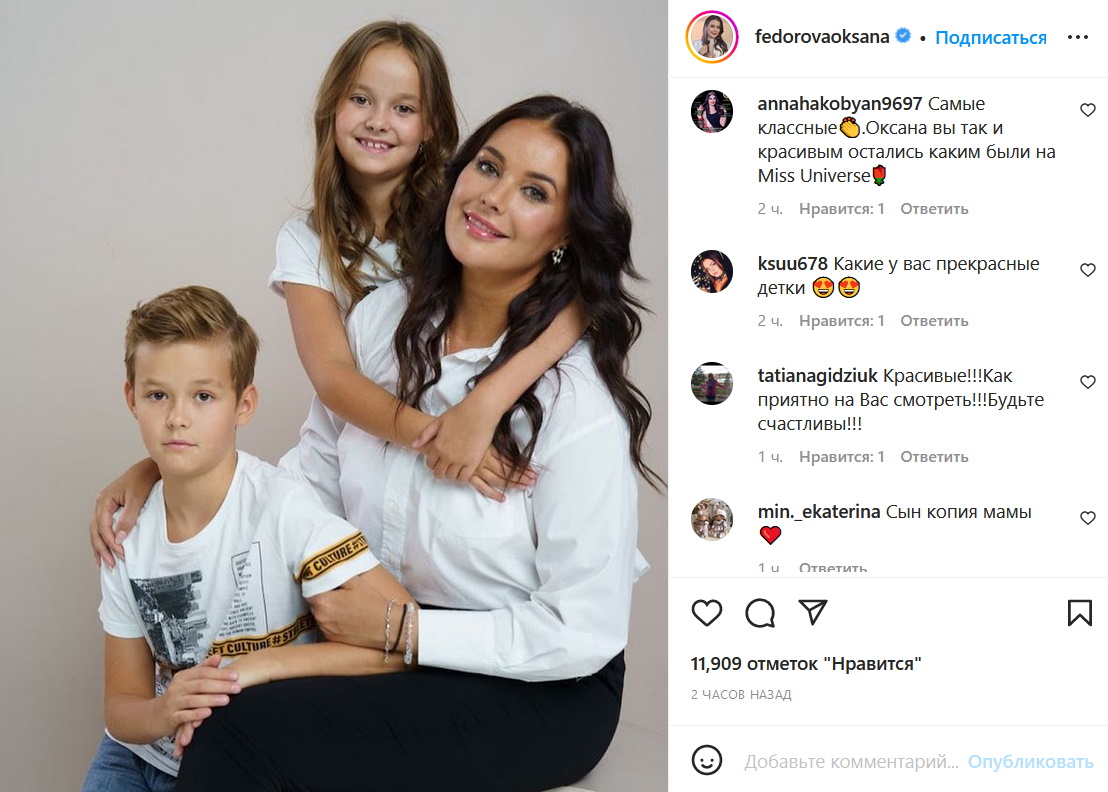Like ksuu678's comment heart
This screenshot has width=1108, height=792.
(x=1088, y=270)
